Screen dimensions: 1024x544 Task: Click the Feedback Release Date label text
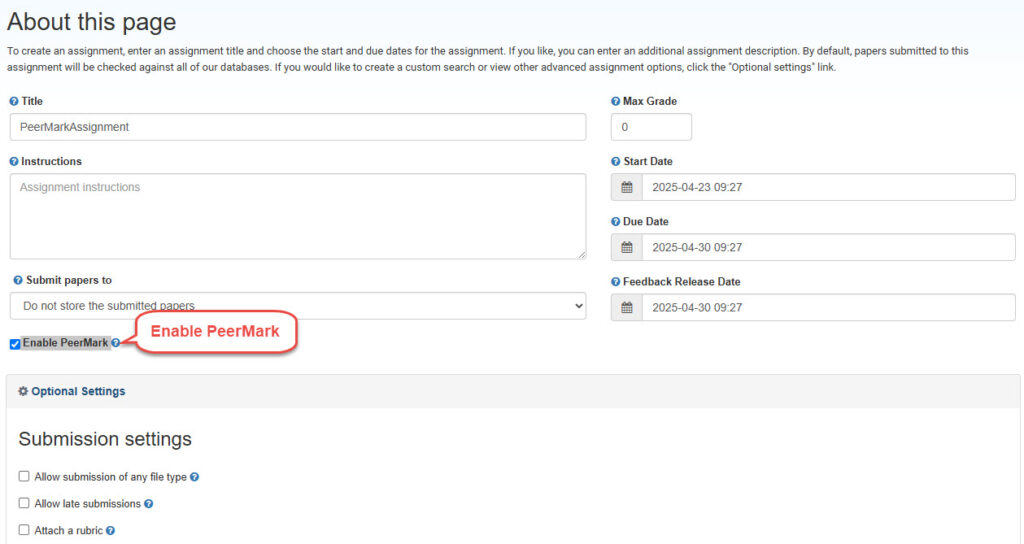(x=682, y=281)
